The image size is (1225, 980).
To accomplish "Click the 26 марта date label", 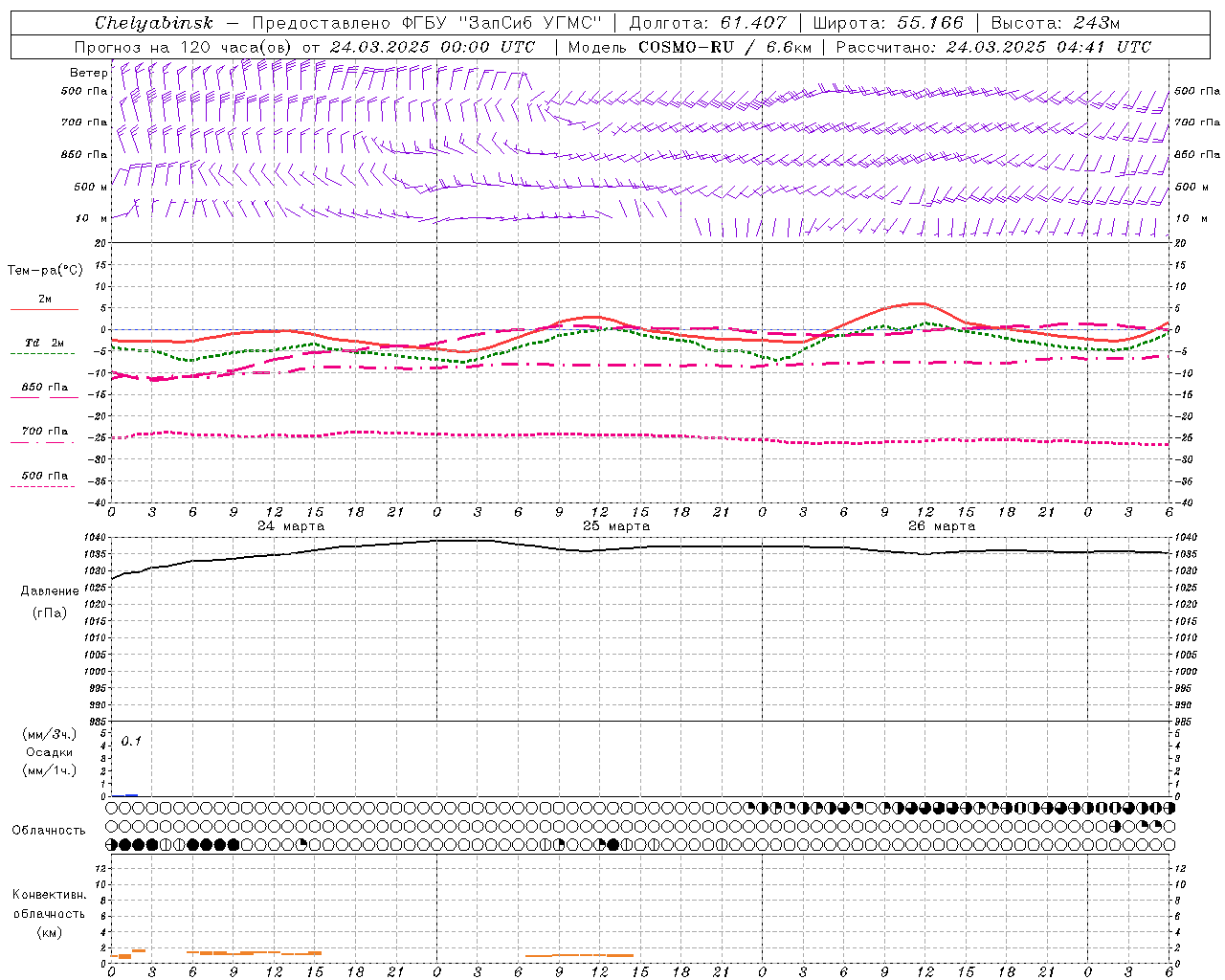I will (942, 526).
